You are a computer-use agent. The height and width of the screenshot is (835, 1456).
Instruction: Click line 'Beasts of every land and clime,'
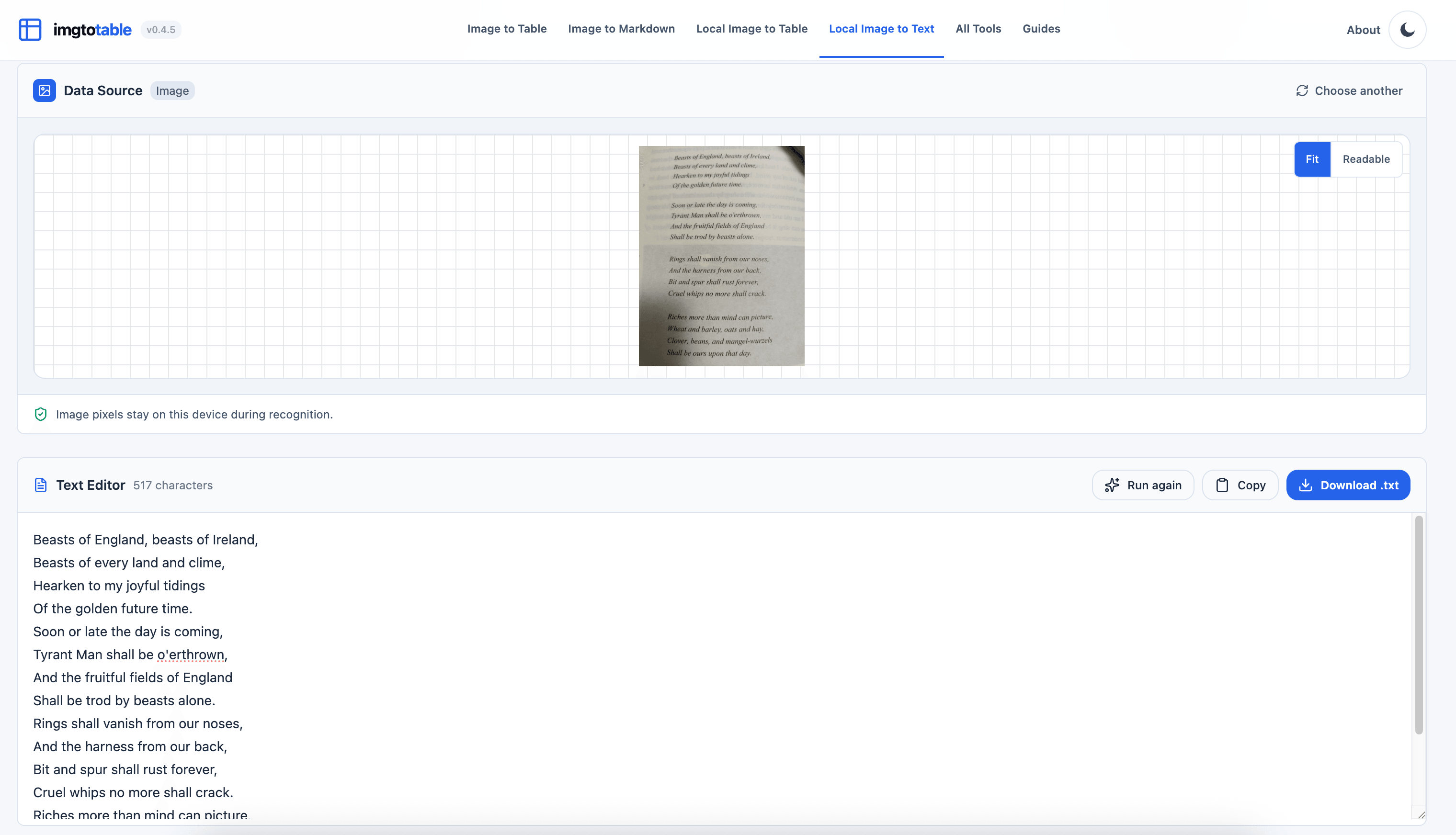(x=129, y=563)
